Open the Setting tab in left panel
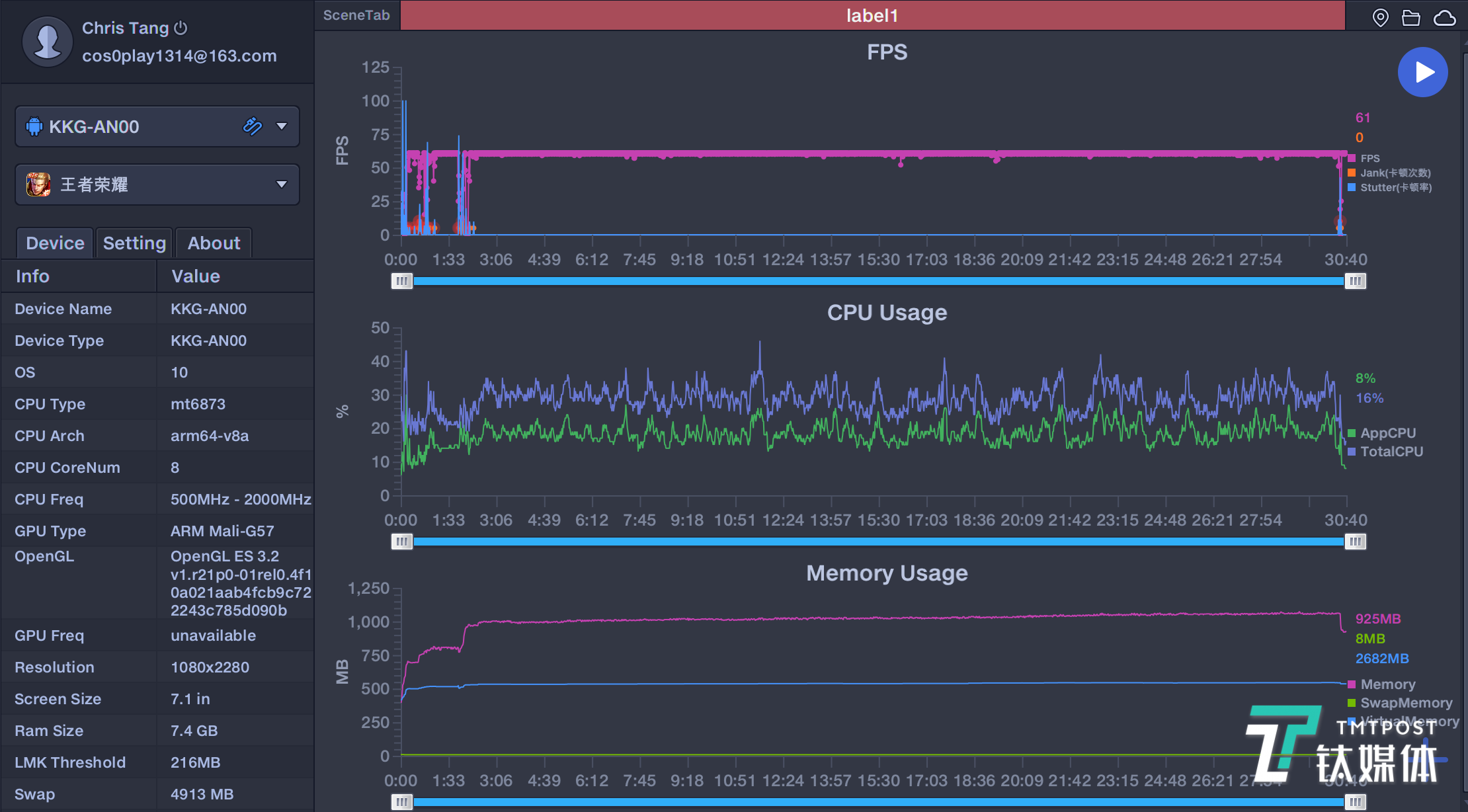The width and height of the screenshot is (1468, 812). (x=133, y=243)
